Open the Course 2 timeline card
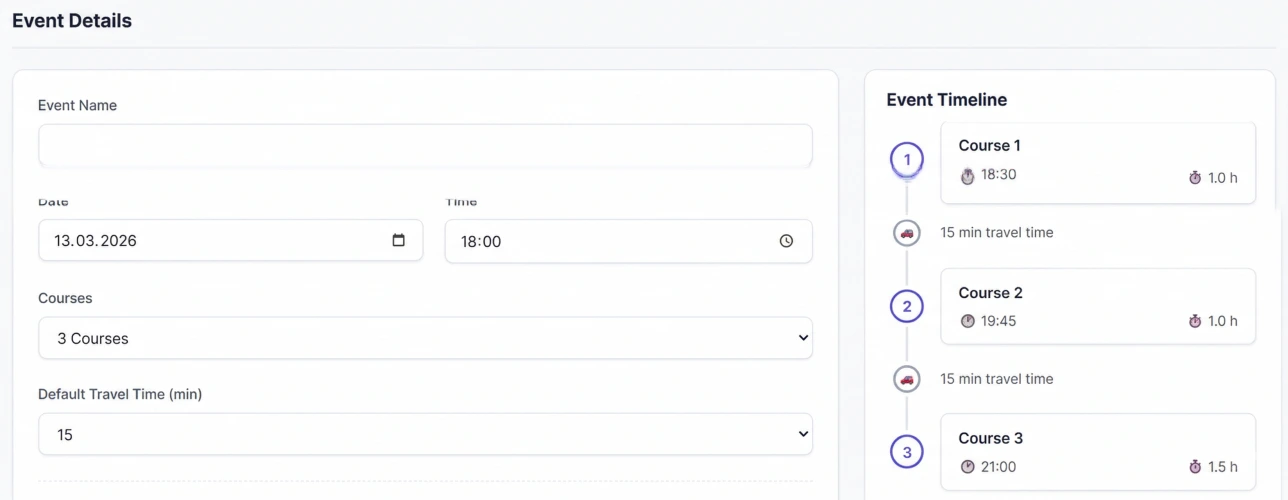Image resolution: width=1288 pixels, height=500 pixels. pos(1098,306)
